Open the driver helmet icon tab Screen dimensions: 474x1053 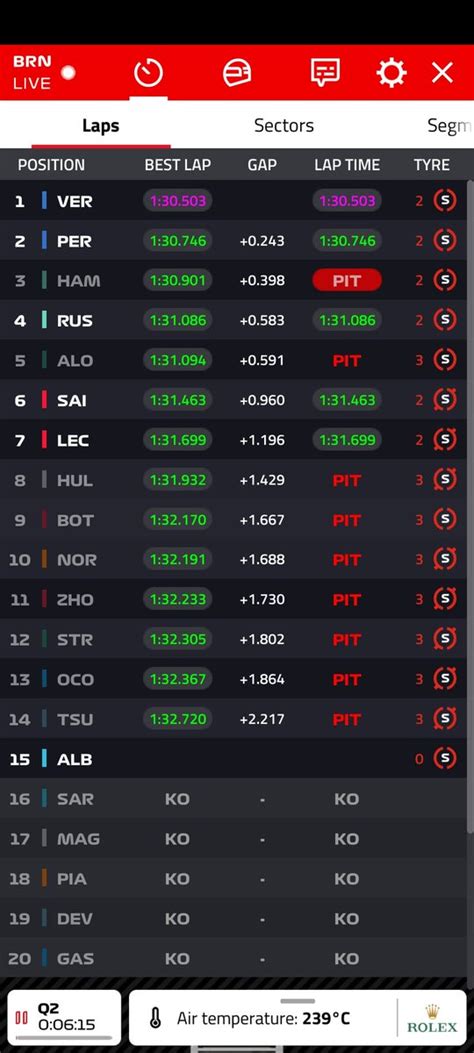237,73
